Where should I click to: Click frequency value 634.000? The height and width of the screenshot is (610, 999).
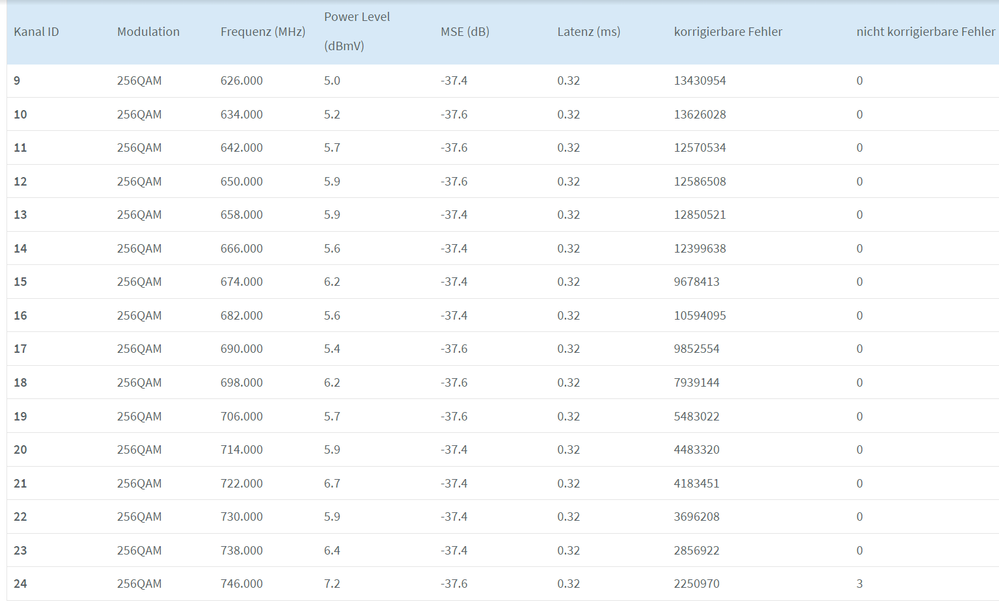241,115
